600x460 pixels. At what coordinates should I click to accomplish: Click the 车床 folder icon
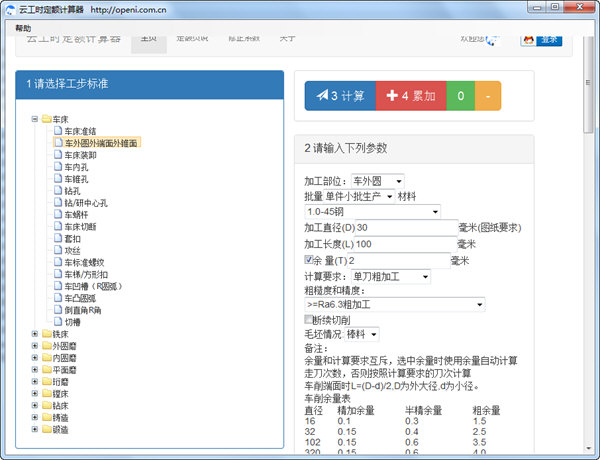pos(47,119)
